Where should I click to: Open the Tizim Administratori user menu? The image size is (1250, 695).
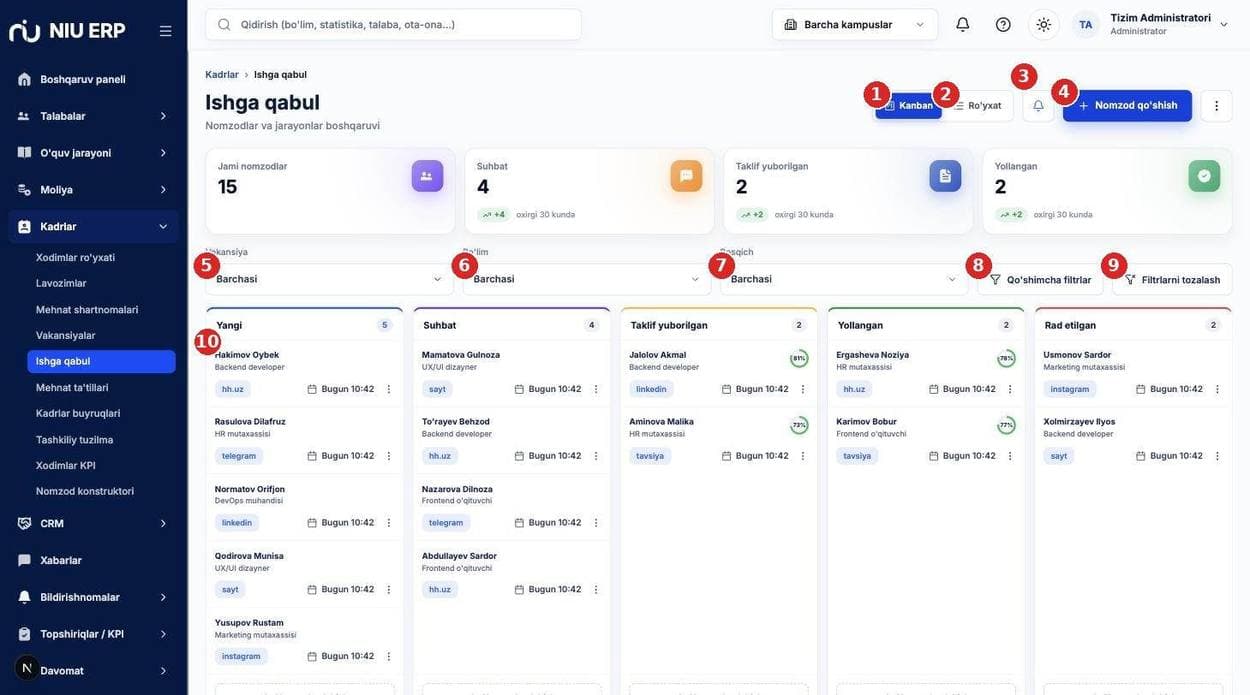pyautogui.click(x=1151, y=24)
